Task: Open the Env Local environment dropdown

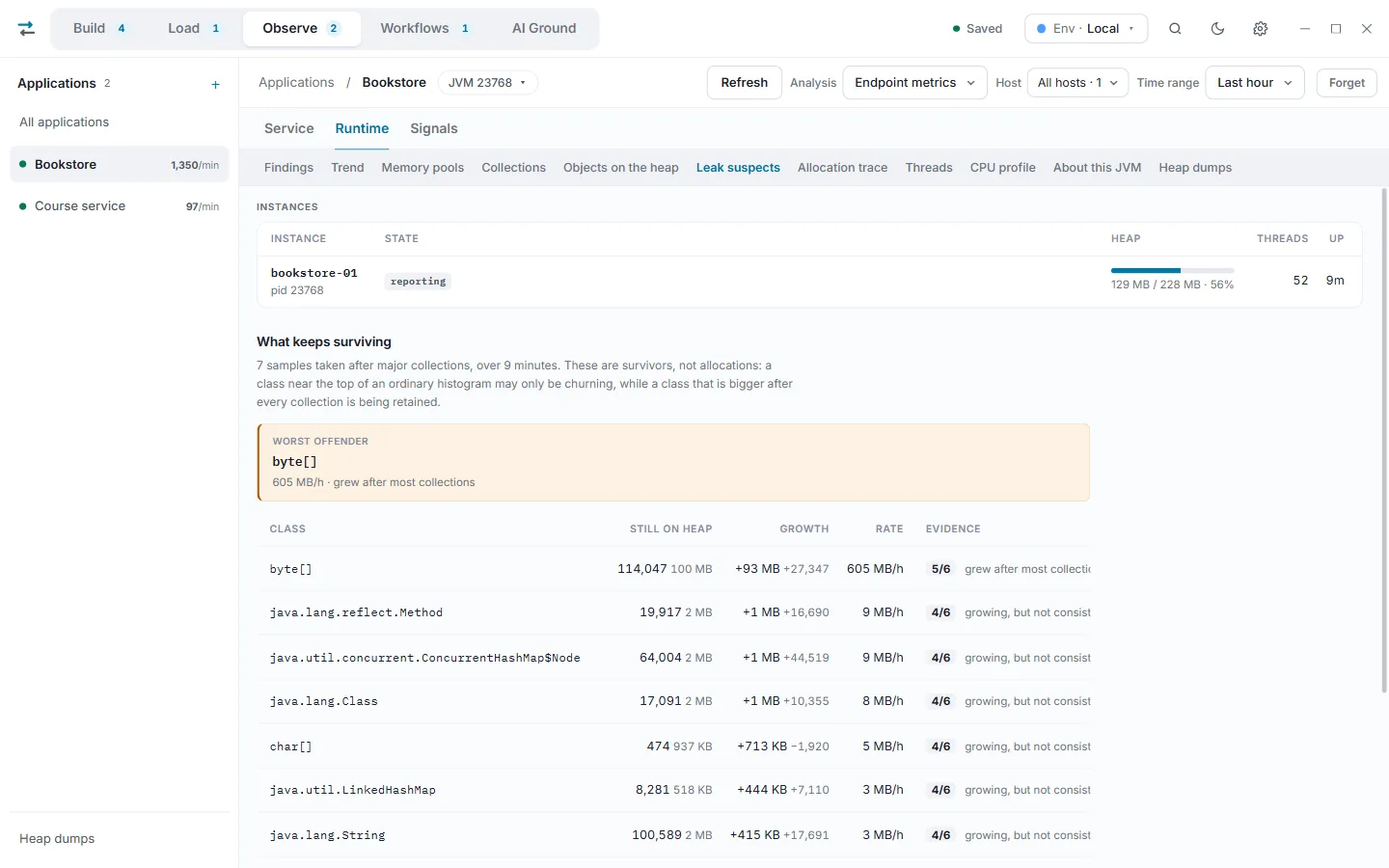Action: [x=1086, y=29]
